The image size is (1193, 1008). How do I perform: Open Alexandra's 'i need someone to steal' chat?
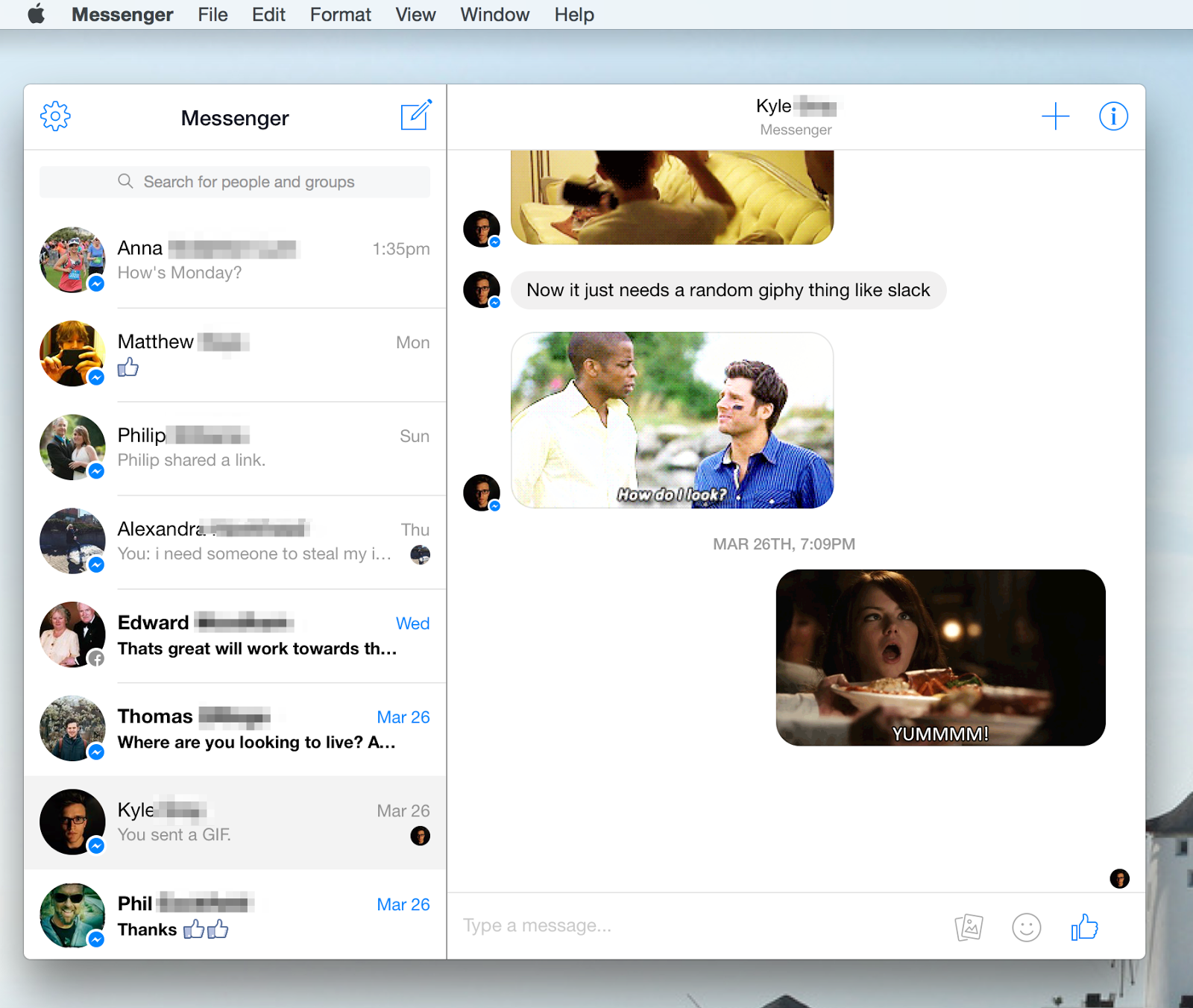235,541
